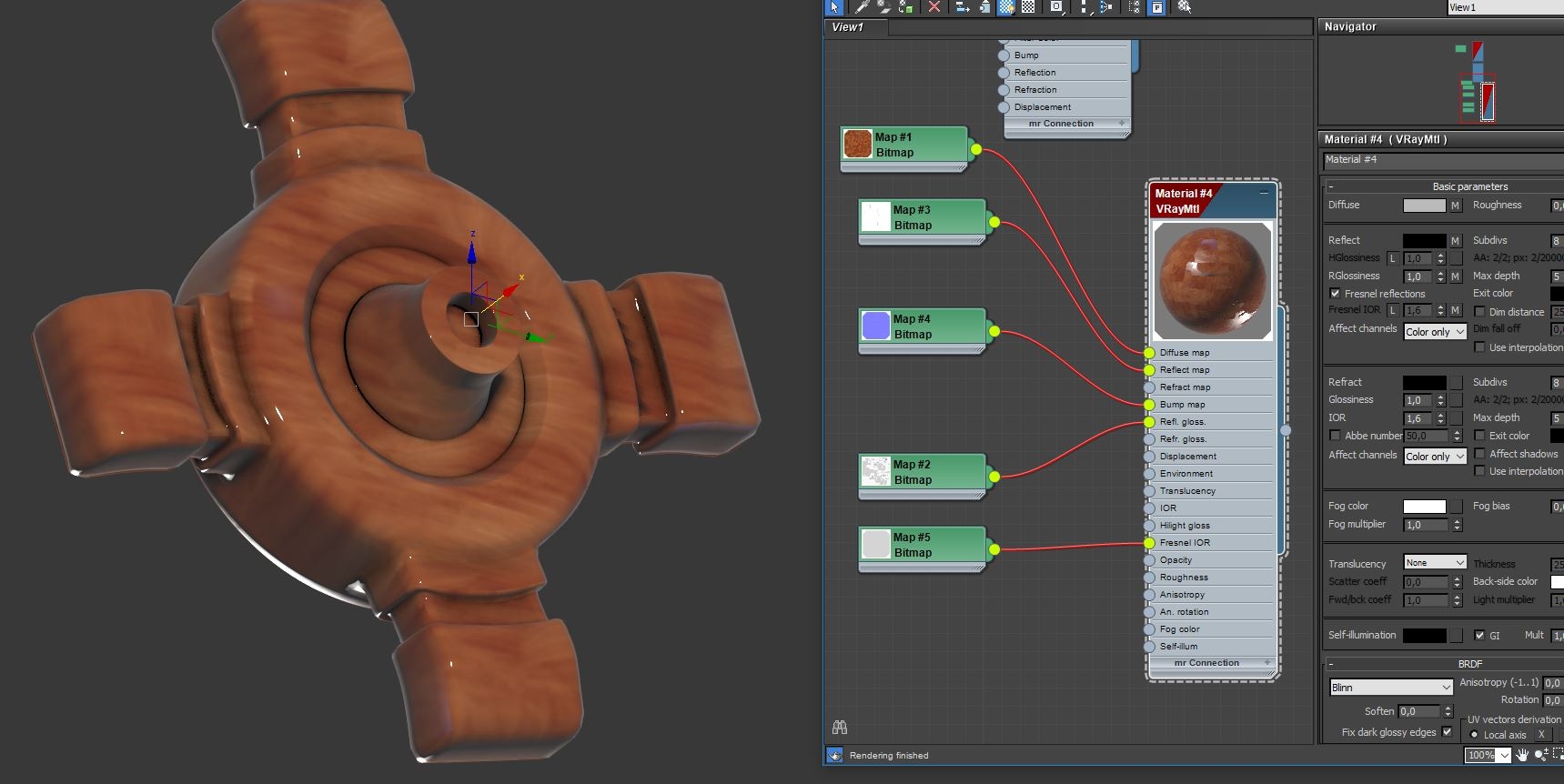Click the RGlossiness spinner arrows
This screenshot has width=1564, height=784.
[x=1440, y=276]
